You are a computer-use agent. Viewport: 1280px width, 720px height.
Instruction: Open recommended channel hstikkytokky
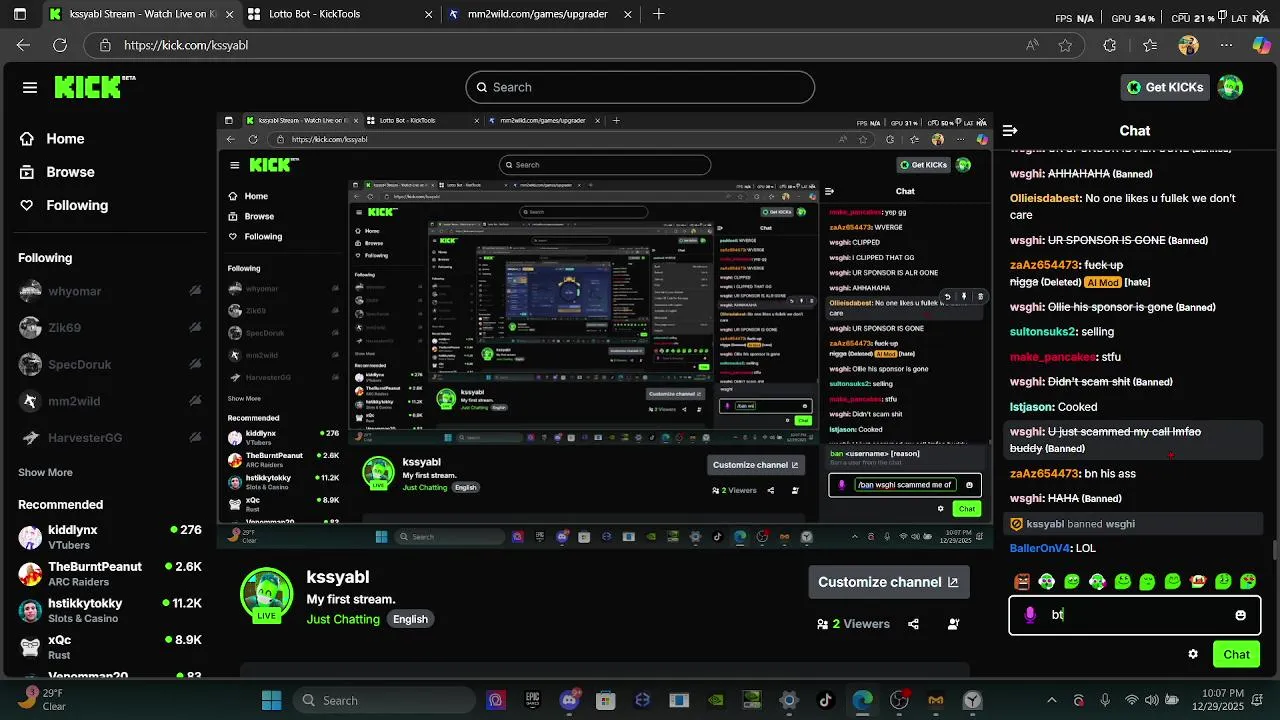click(110, 610)
